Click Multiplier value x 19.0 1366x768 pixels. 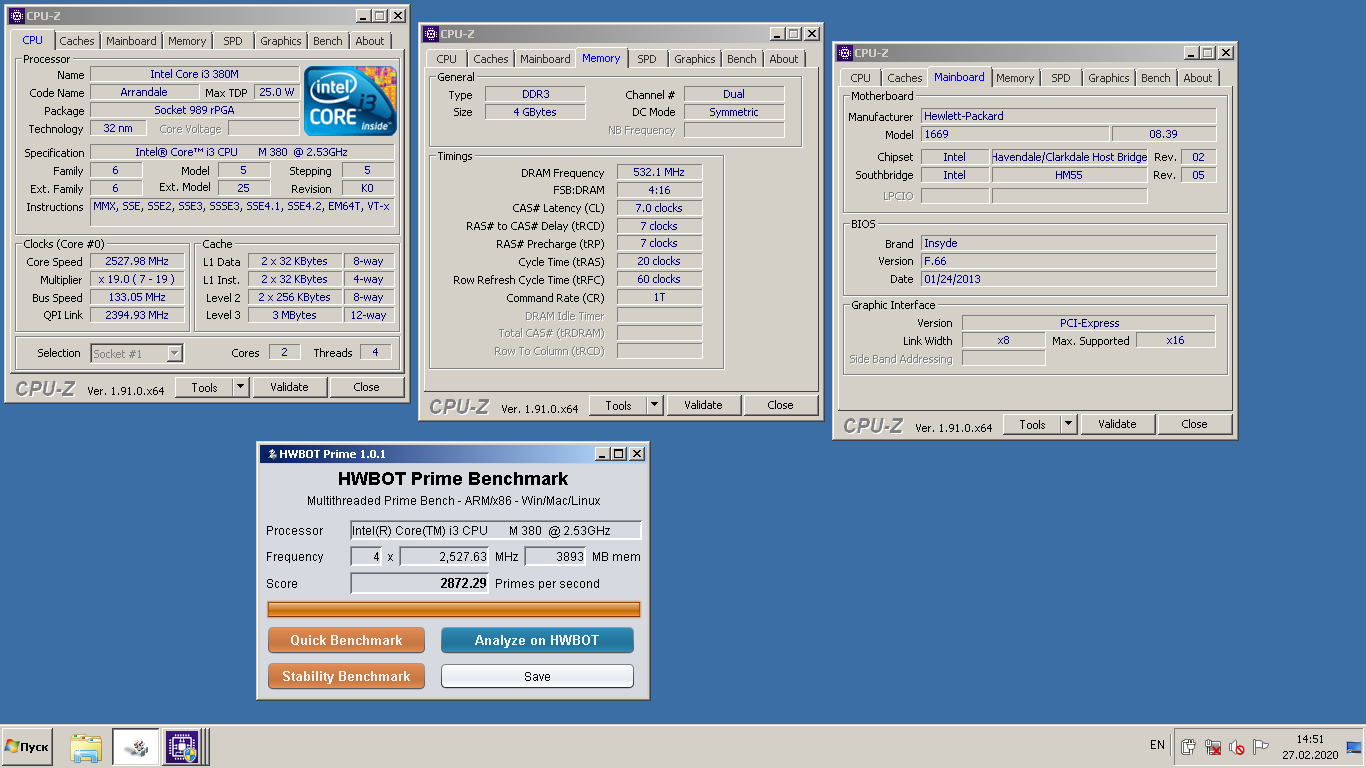[137, 279]
